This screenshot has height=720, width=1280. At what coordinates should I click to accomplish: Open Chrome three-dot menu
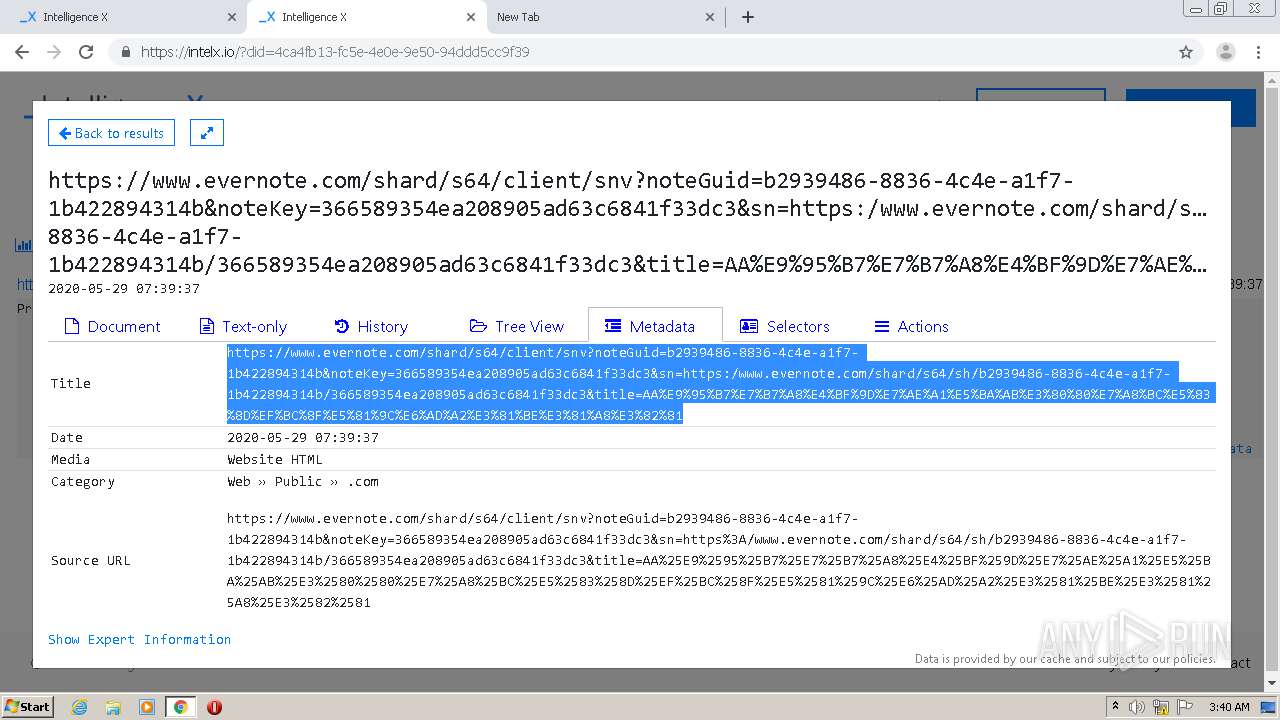point(1258,52)
